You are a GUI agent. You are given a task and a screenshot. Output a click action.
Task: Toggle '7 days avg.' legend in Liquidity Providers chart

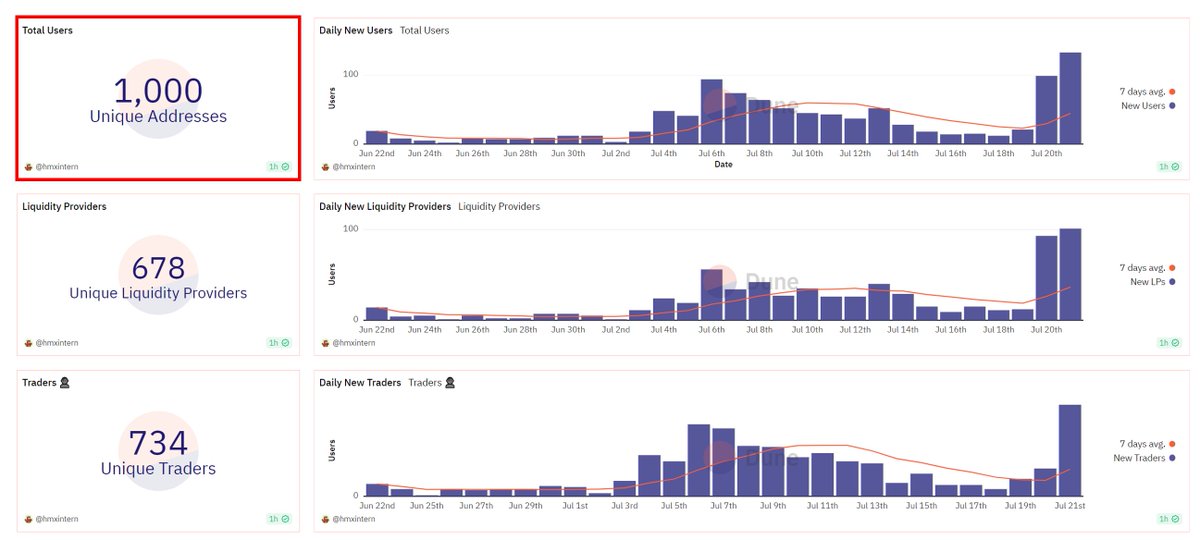[1147, 268]
